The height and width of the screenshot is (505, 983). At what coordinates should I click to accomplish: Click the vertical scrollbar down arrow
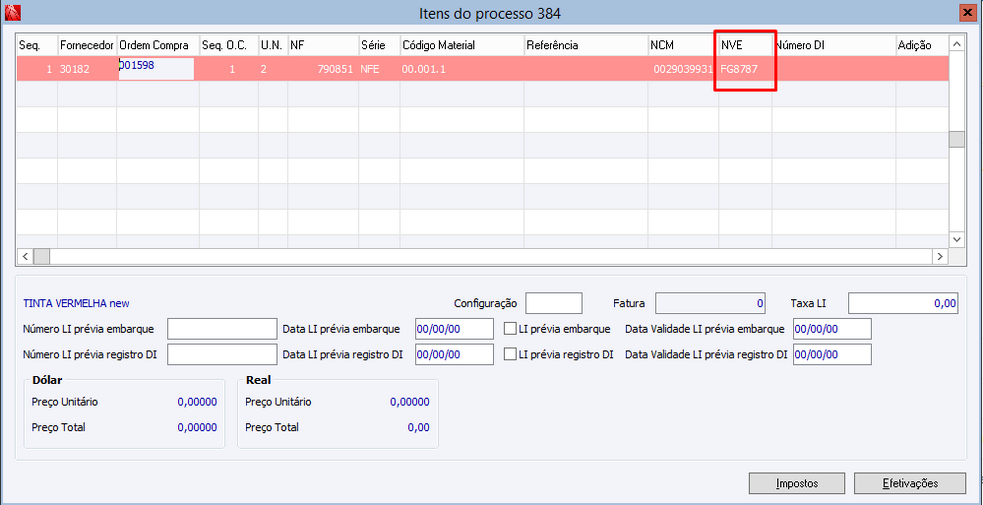(x=957, y=239)
